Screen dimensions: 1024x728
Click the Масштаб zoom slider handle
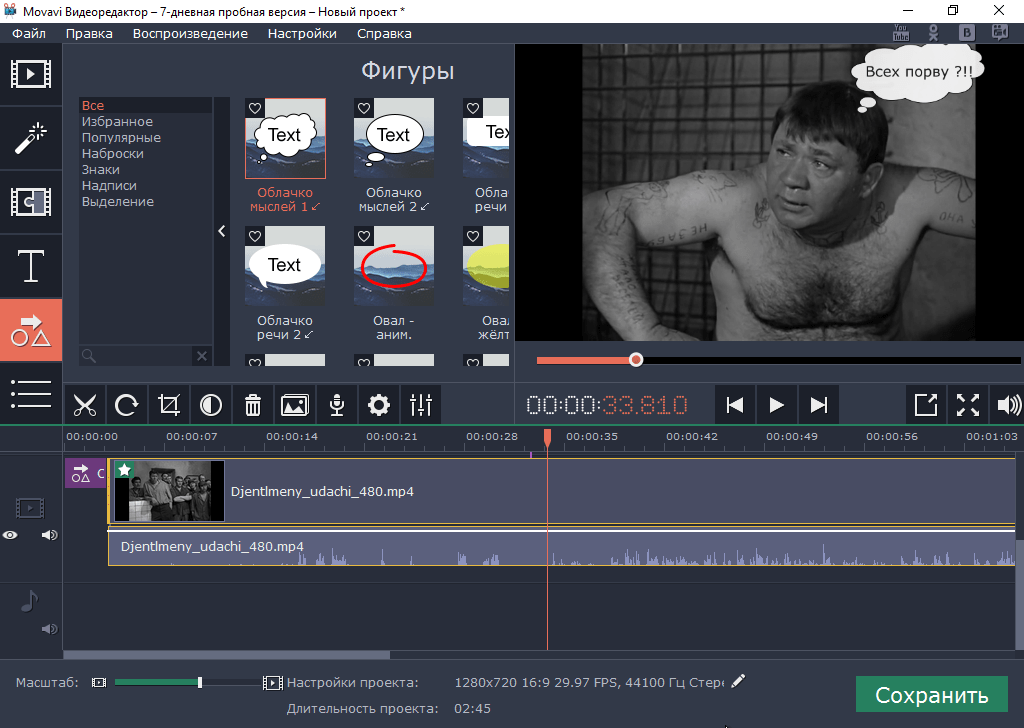[200, 682]
